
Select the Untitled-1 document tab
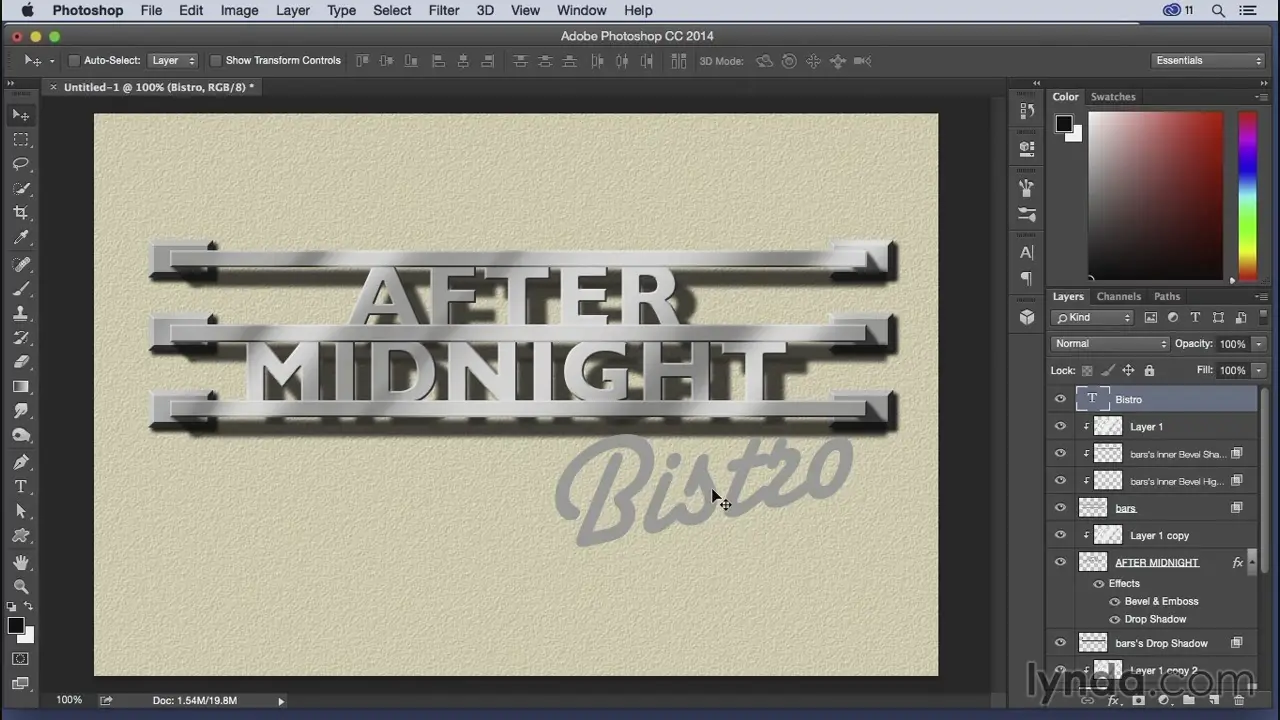[x=158, y=87]
